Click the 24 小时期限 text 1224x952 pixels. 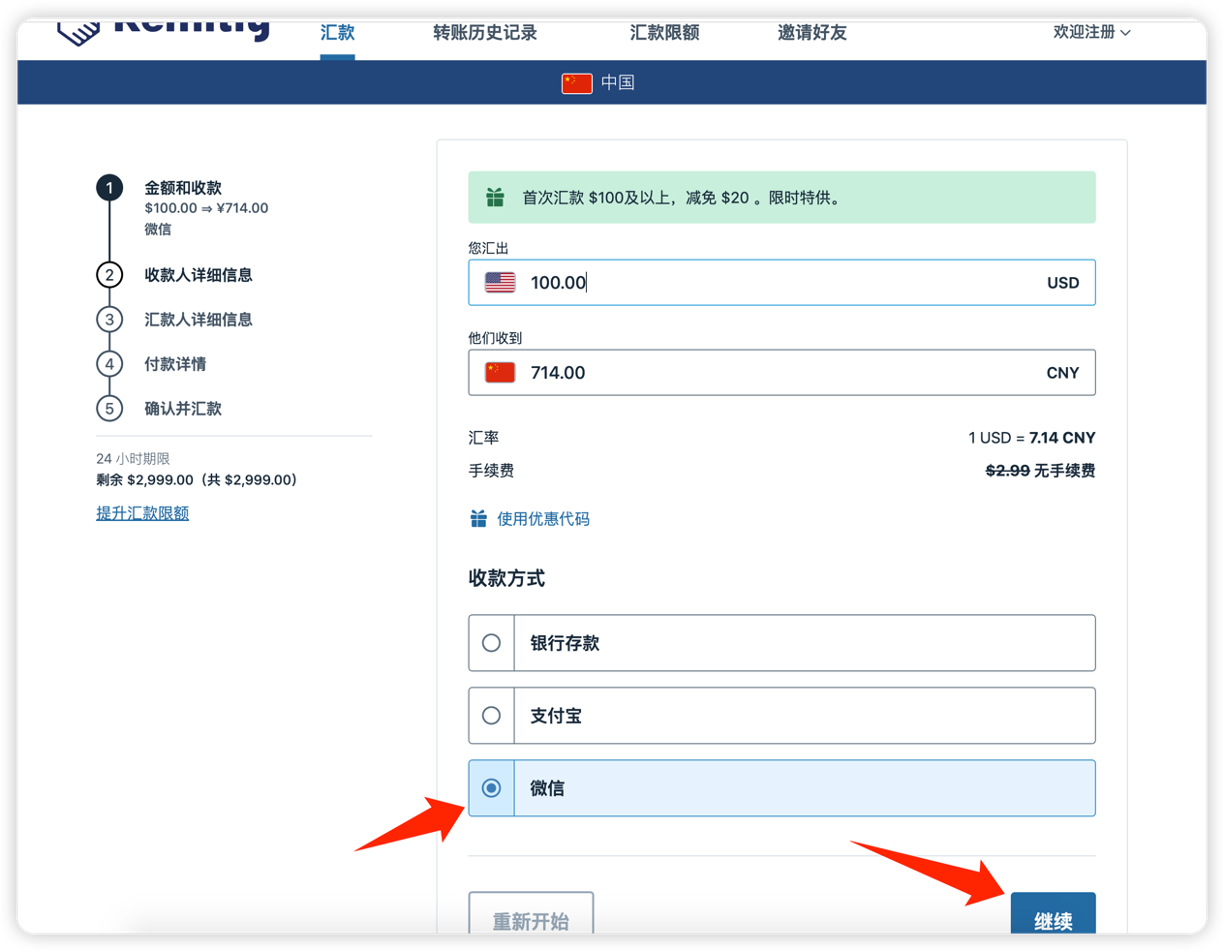tap(133, 458)
